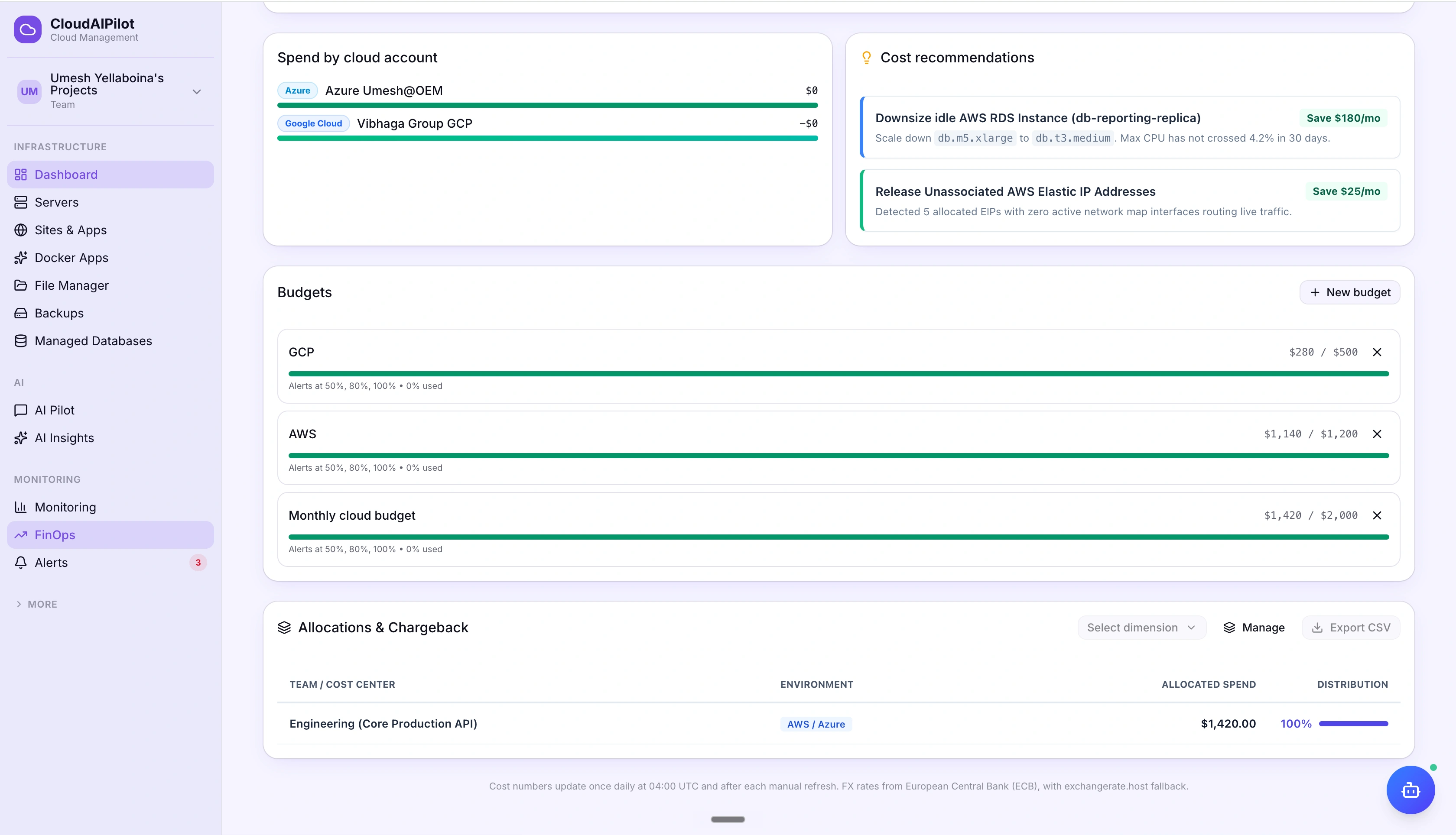Open the Downsize idle AWS RDS recommendation
The image size is (1456, 835).
pos(1130,127)
